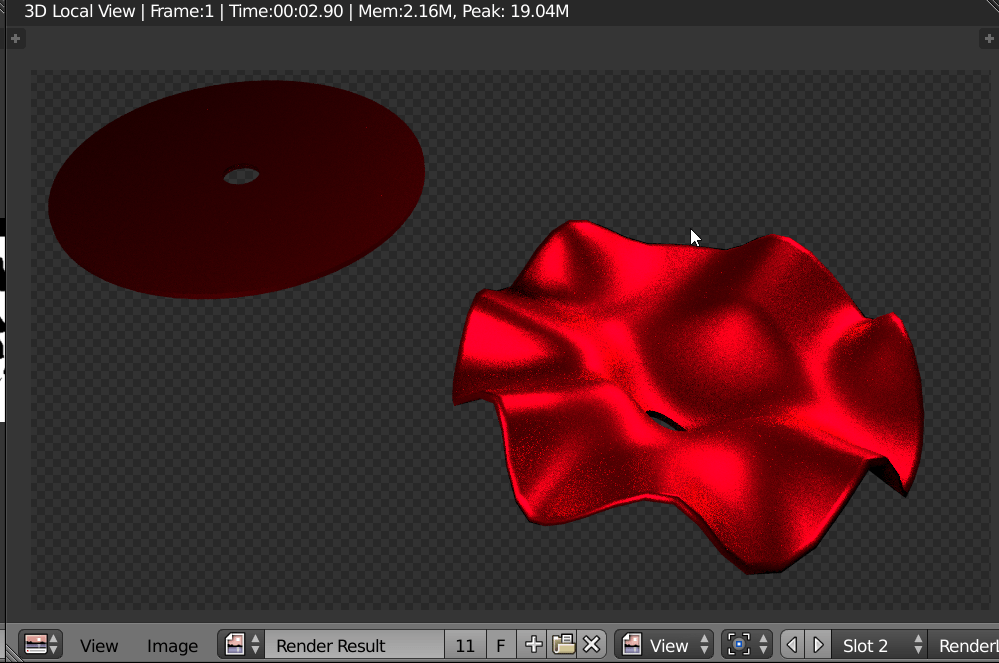Image resolution: width=999 pixels, height=663 pixels.
Task: Select the RenderLayer dropdown
Action: click(x=966, y=646)
